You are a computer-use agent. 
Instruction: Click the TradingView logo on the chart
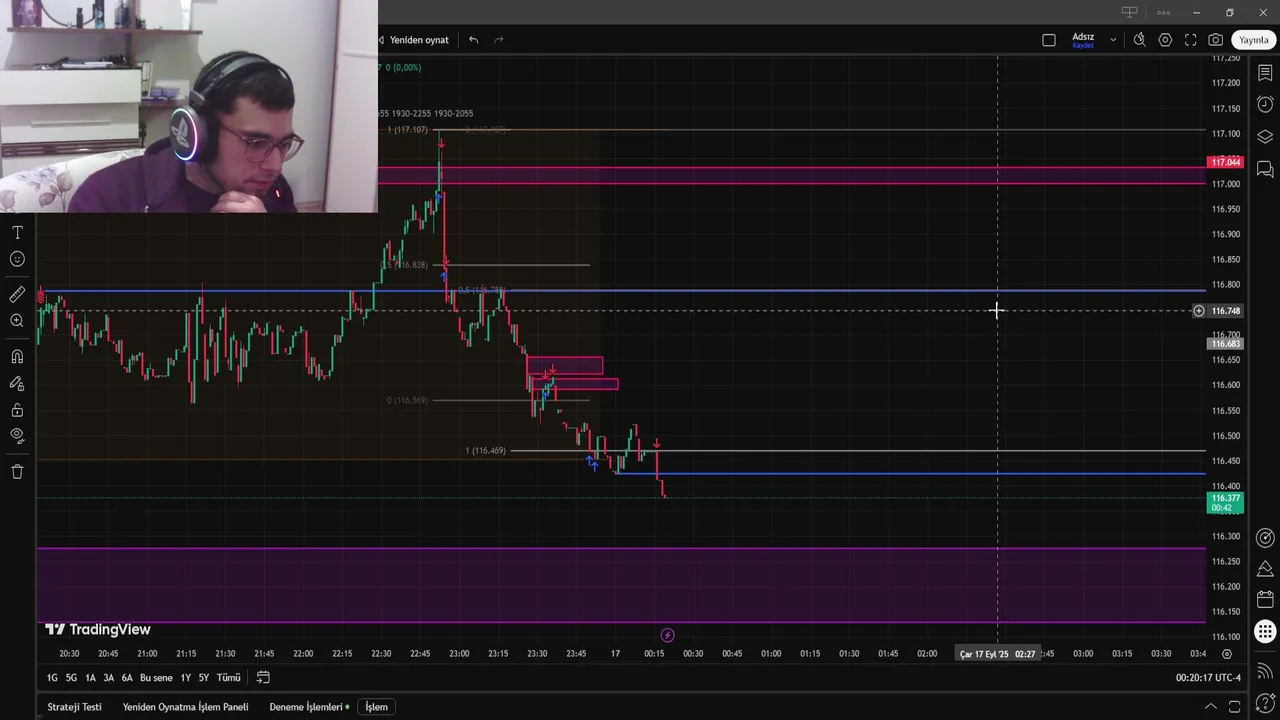click(x=98, y=629)
